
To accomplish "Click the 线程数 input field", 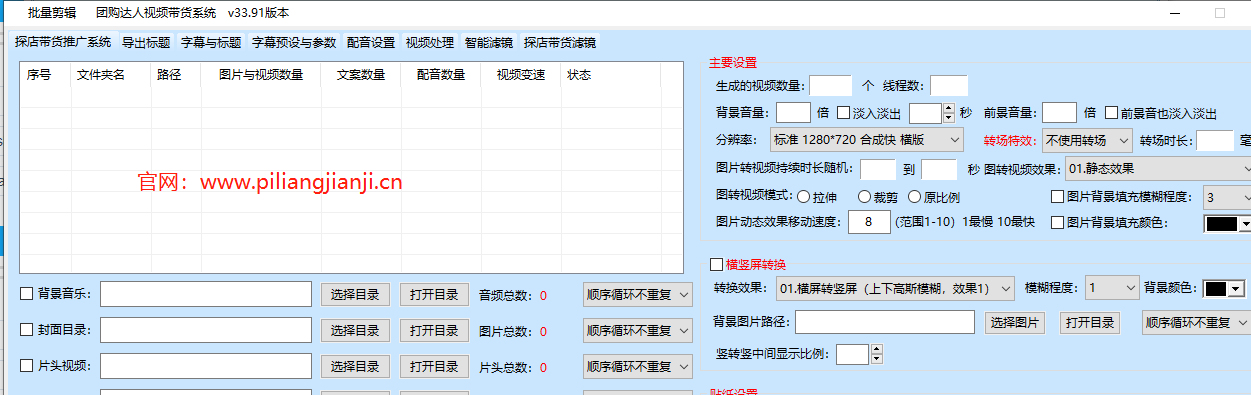I will 949,86.
